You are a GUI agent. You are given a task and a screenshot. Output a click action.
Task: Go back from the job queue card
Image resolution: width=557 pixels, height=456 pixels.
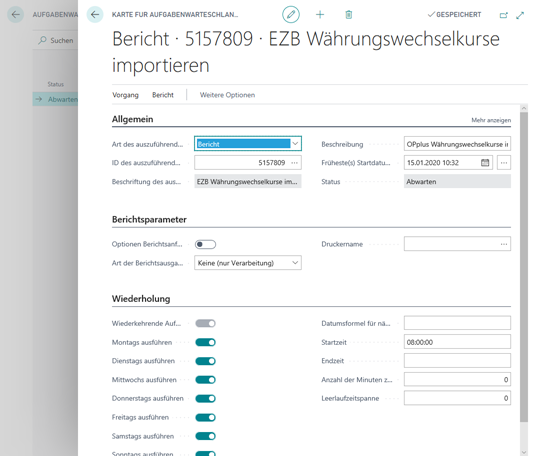tap(95, 15)
